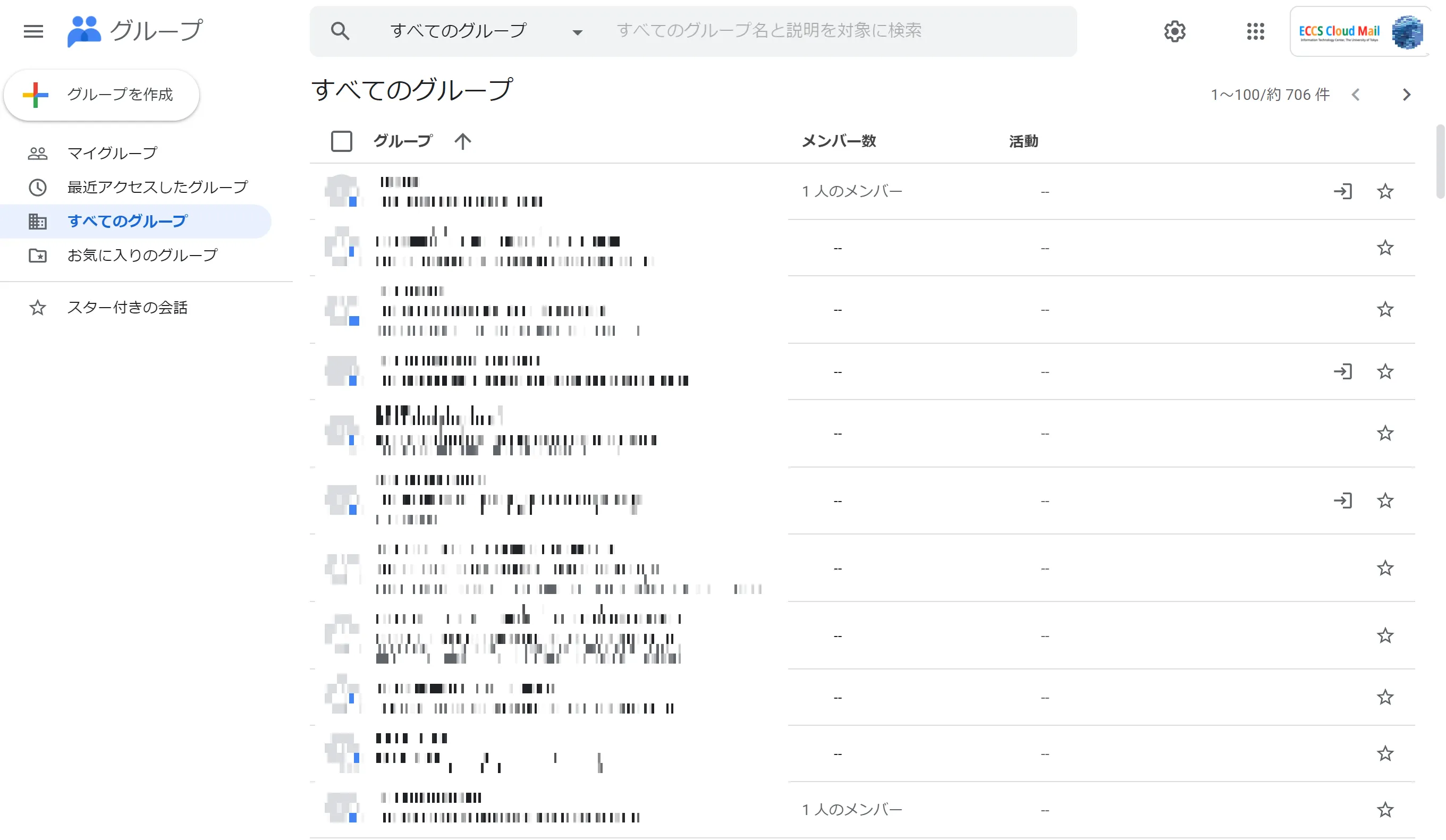Open the main hamburger menu
The width and height of the screenshot is (1446, 840).
point(33,31)
